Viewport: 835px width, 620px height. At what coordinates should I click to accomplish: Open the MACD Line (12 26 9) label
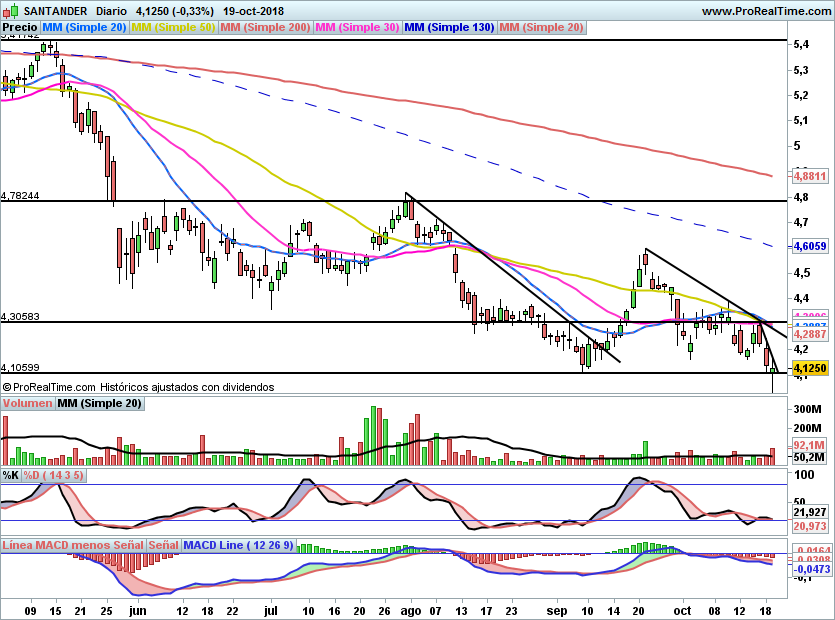(x=238, y=545)
